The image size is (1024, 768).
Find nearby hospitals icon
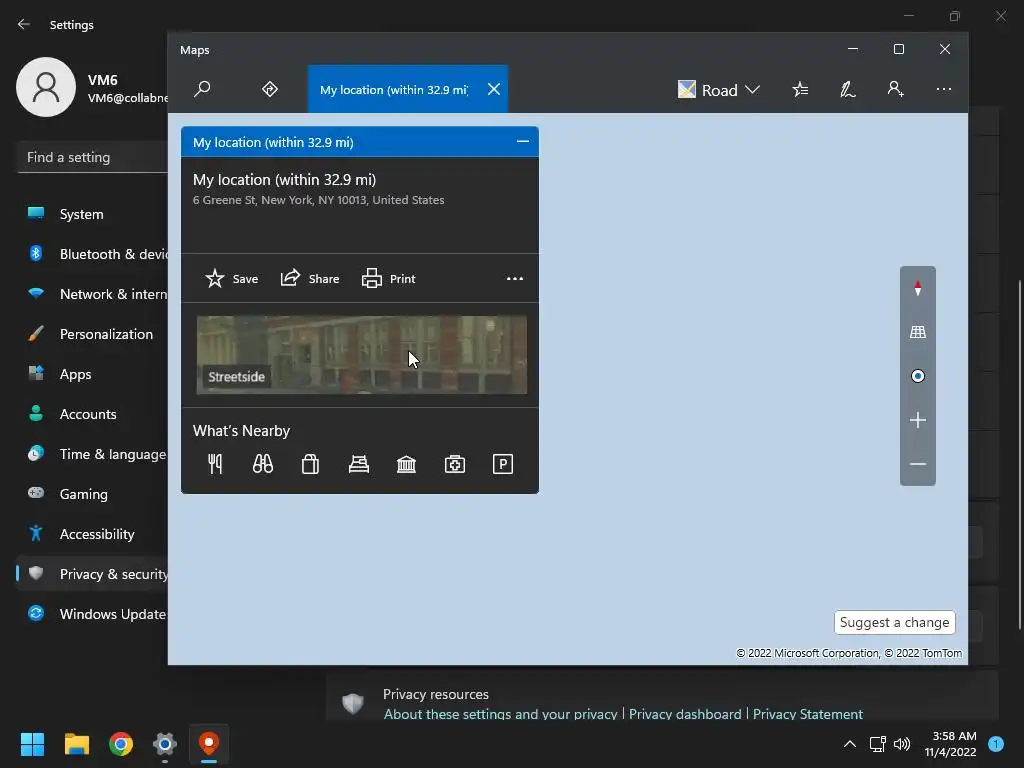455,464
